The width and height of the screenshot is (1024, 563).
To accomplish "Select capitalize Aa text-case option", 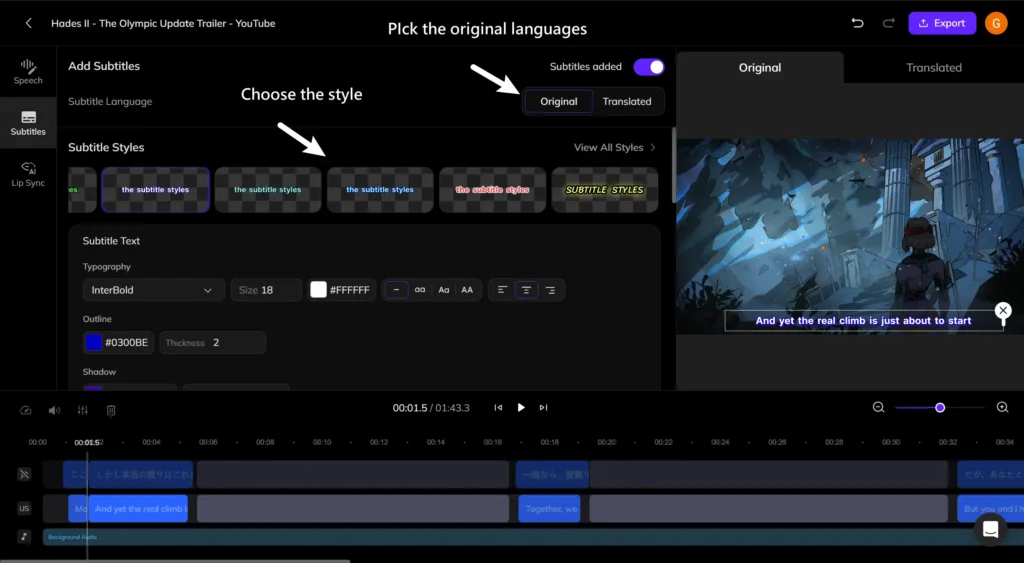I will tap(443, 290).
